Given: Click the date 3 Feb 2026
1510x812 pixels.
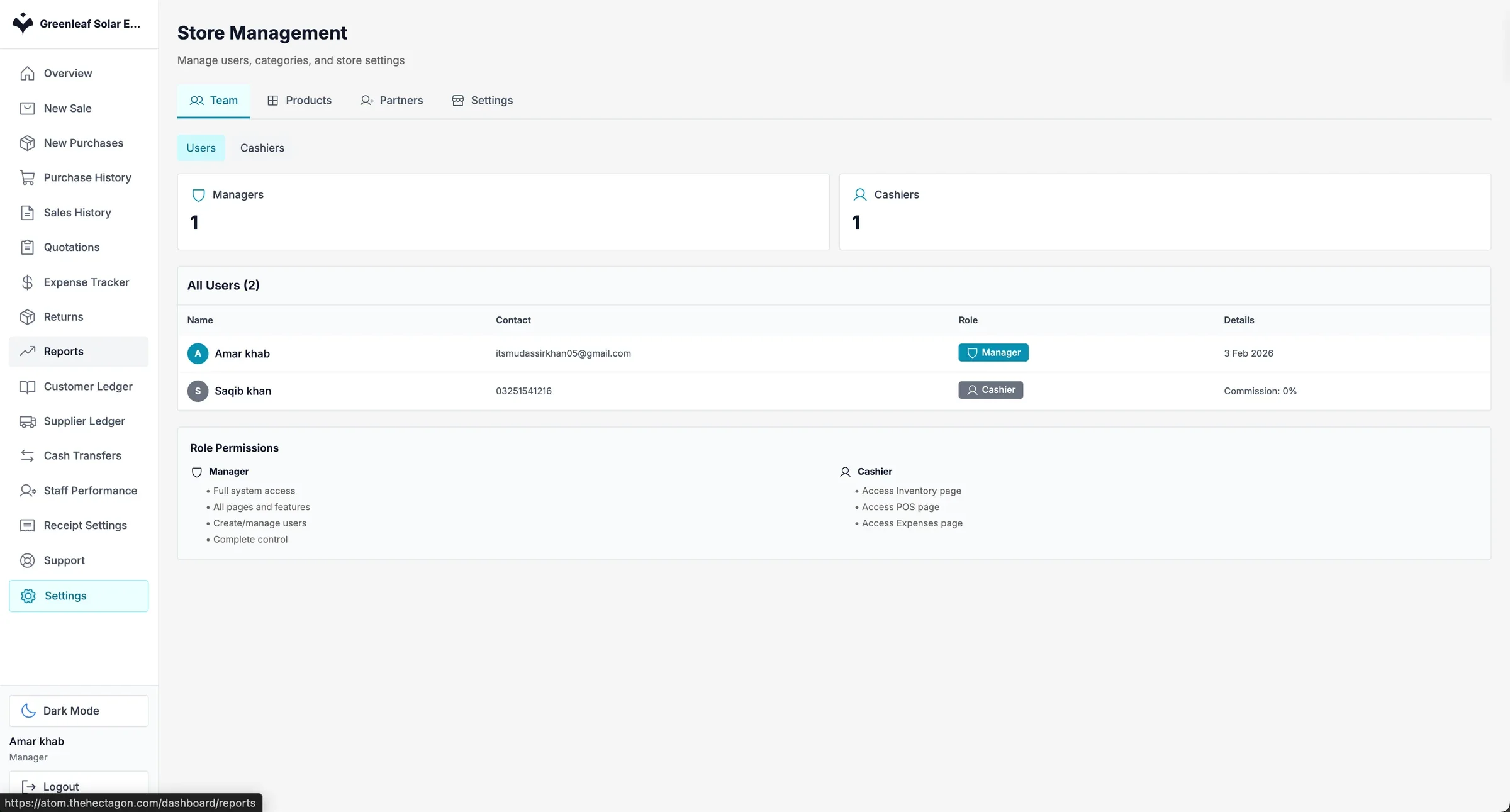Looking at the screenshot, I should pyautogui.click(x=1248, y=353).
